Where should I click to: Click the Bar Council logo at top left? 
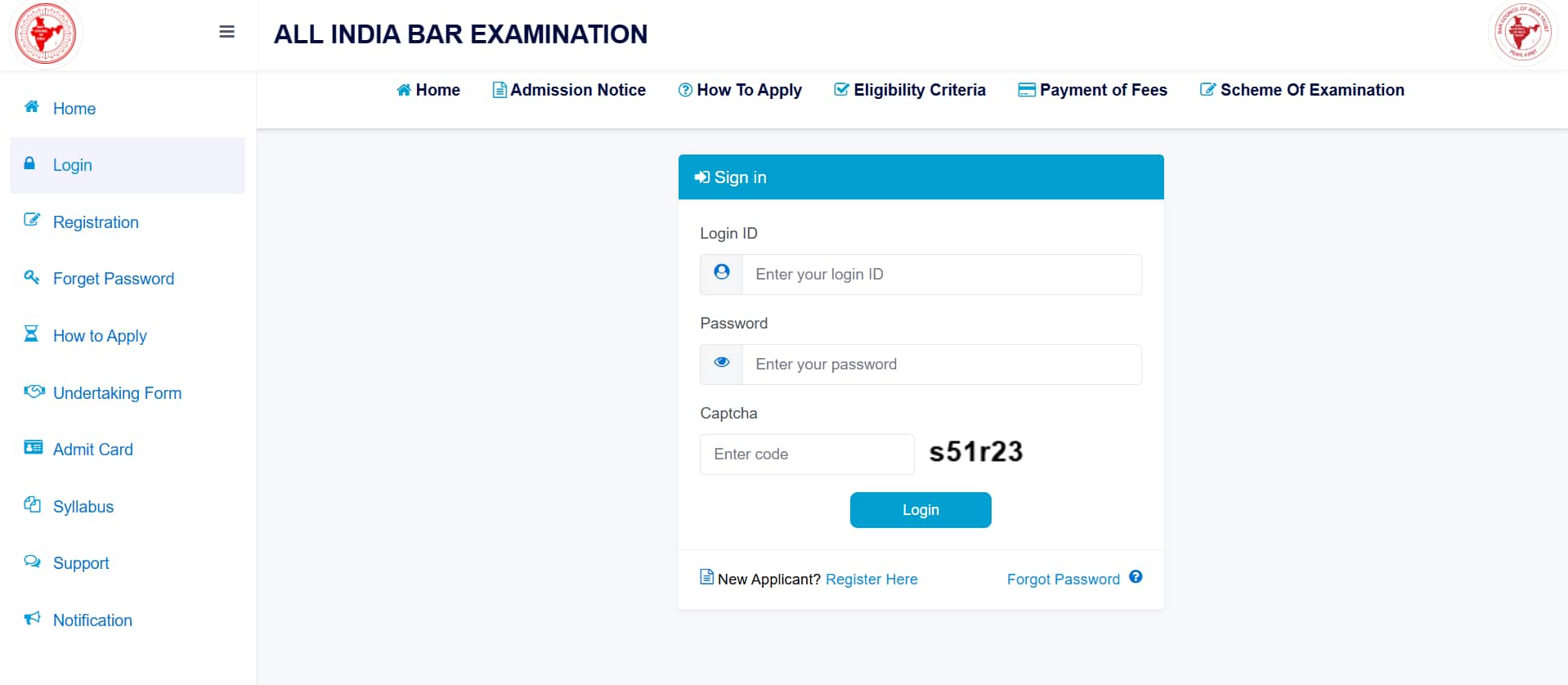pyautogui.click(x=45, y=34)
